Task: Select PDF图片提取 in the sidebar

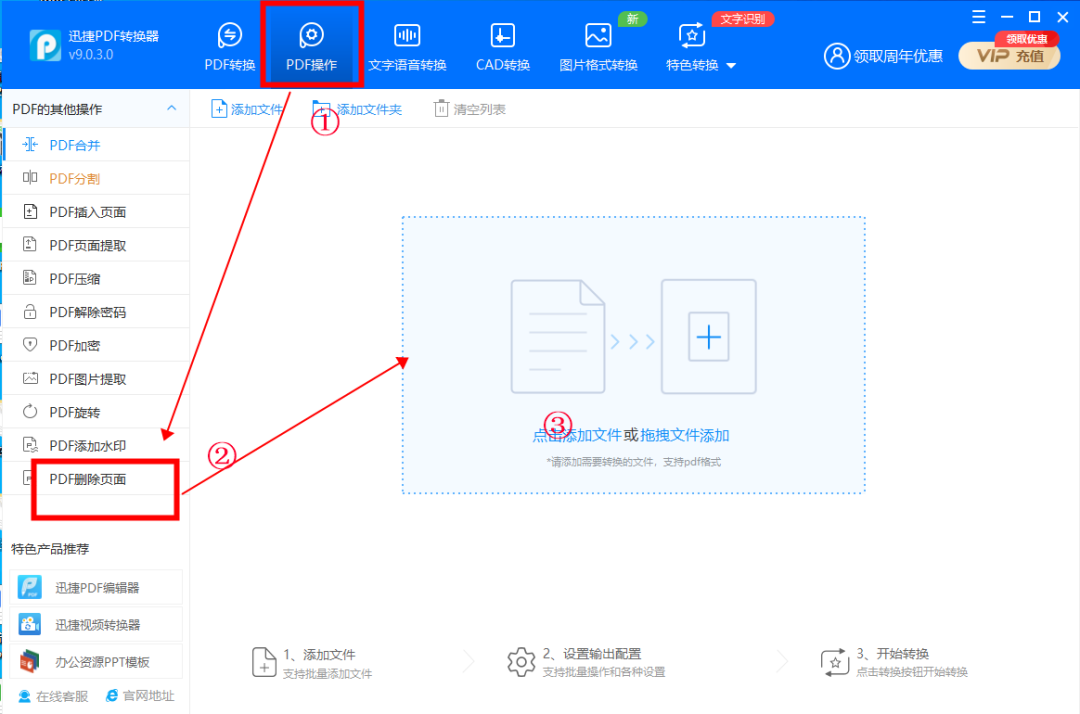Action: point(96,379)
